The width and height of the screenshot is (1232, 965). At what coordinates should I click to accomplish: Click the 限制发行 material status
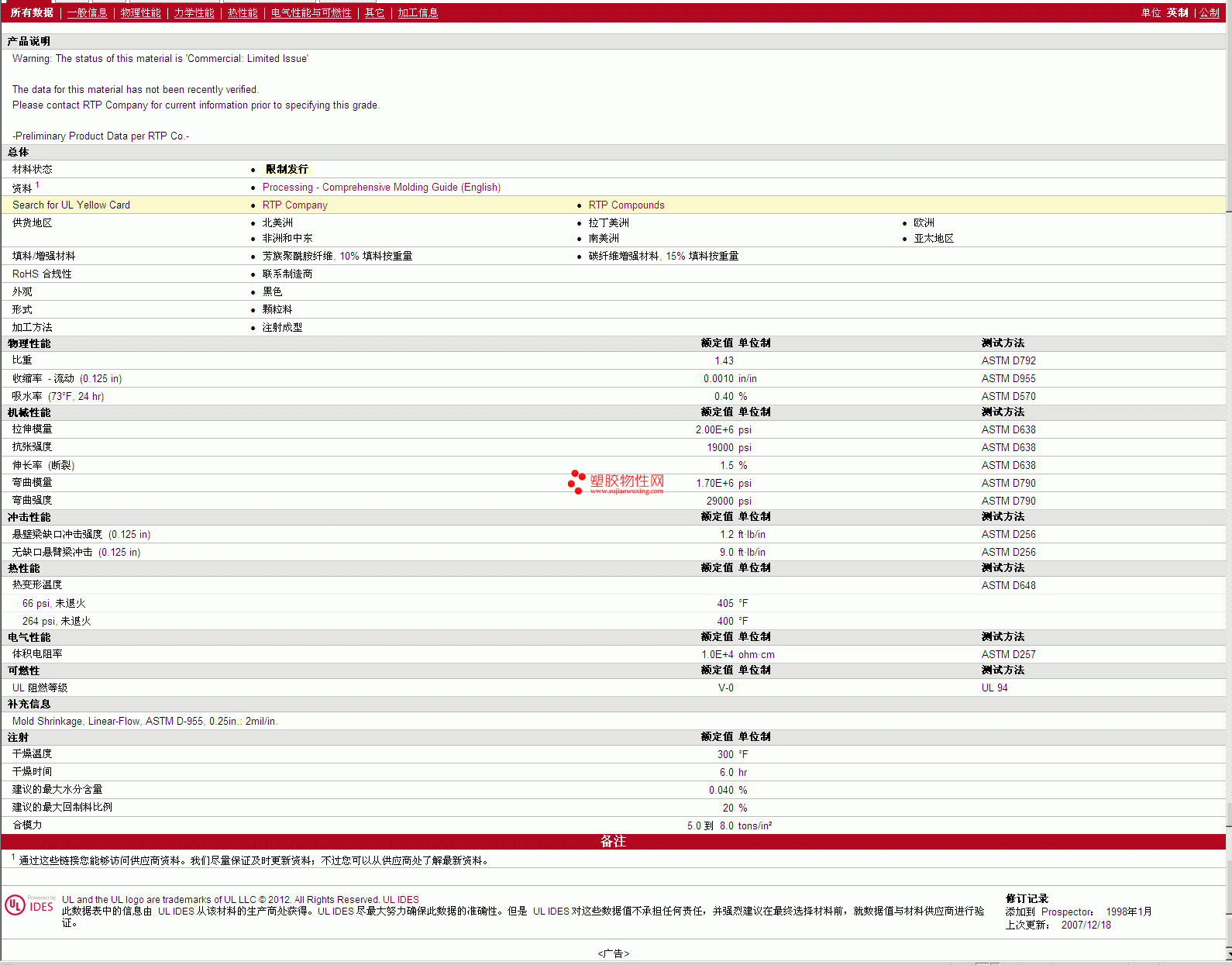(287, 170)
